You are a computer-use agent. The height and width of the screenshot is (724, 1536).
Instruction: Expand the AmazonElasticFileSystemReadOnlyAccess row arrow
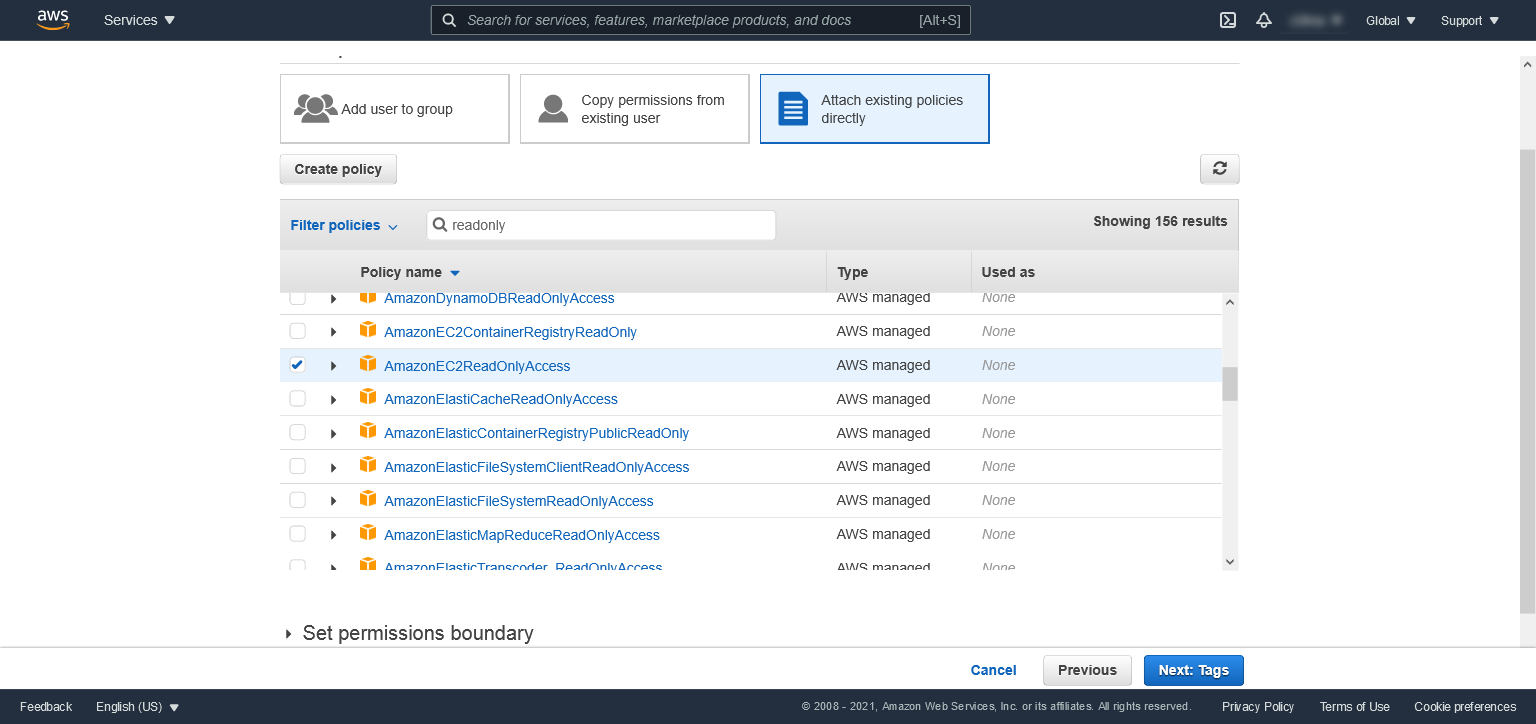pos(334,501)
